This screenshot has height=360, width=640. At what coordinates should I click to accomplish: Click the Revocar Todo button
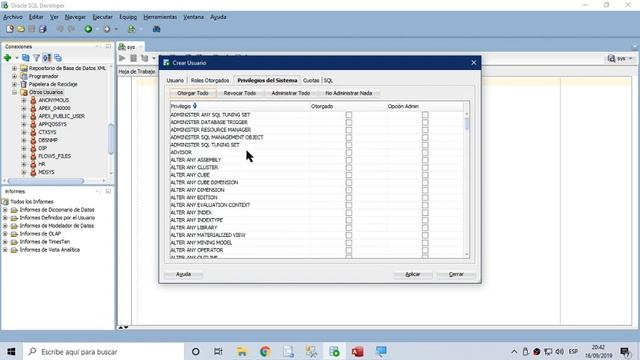point(240,93)
